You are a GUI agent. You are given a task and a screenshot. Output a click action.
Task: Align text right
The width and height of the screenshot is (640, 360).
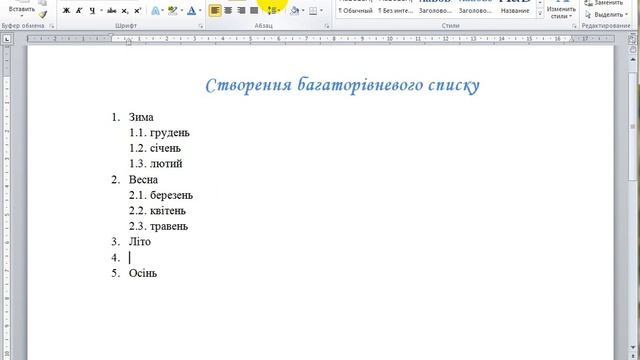(241, 11)
